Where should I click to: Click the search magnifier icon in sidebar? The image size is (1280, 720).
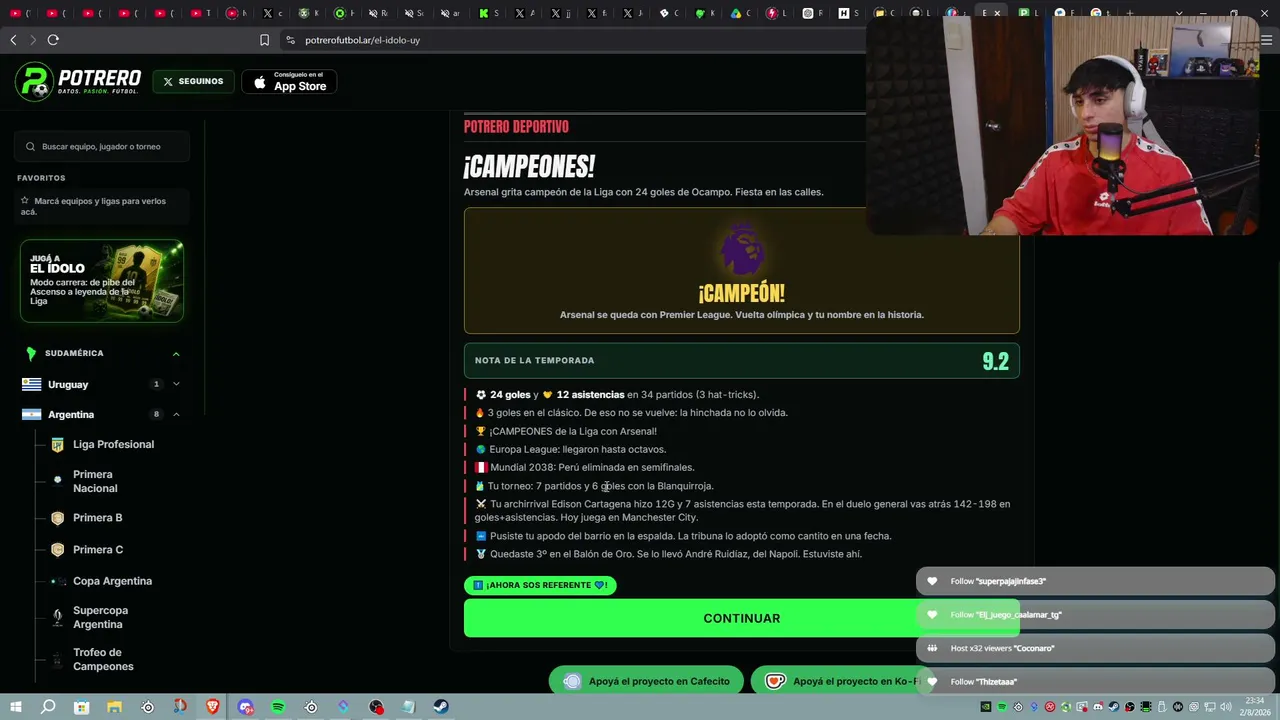click(x=30, y=146)
